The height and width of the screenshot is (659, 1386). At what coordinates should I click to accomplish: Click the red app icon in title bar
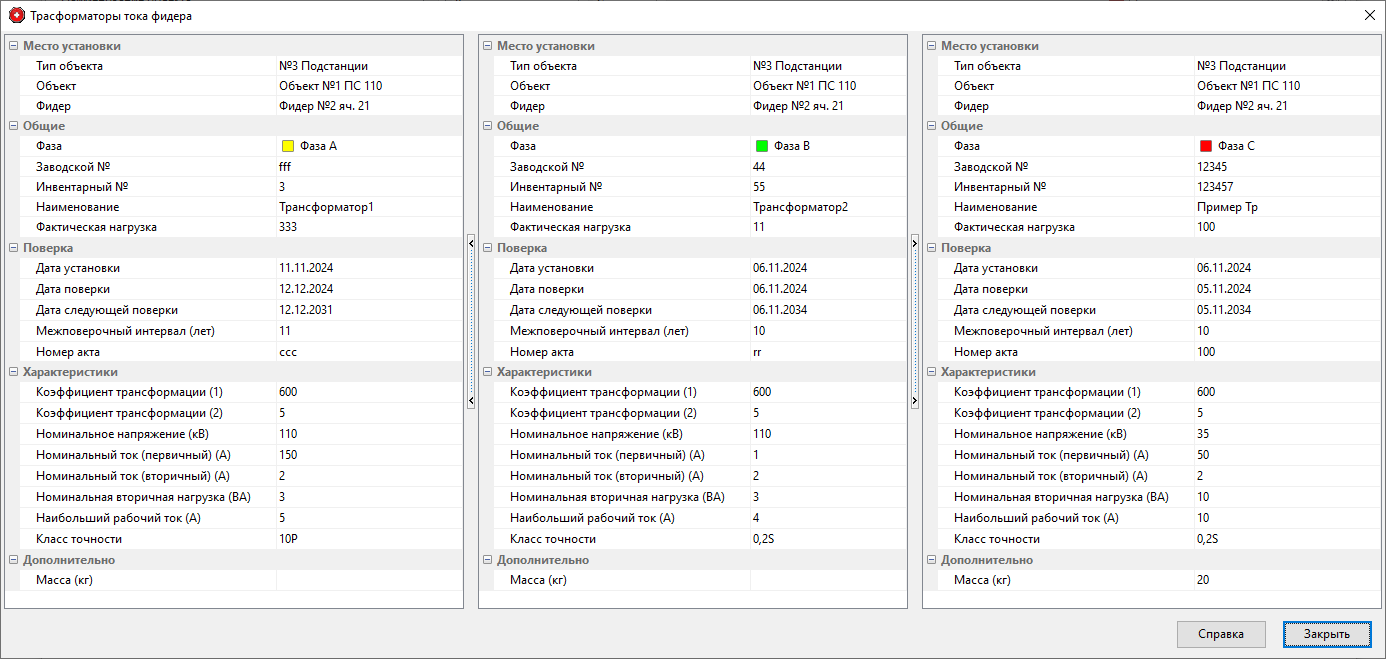[x=16, y=16]
